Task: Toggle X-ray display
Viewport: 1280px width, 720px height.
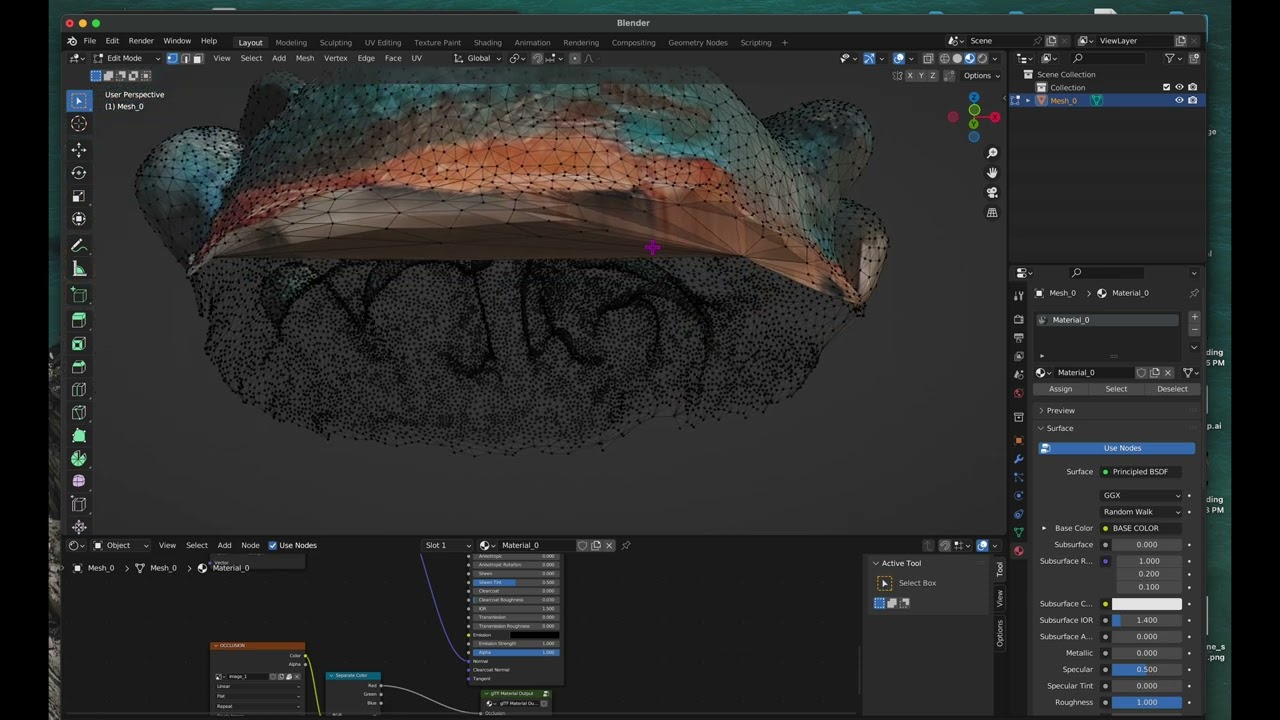Action: click(928, 58)
